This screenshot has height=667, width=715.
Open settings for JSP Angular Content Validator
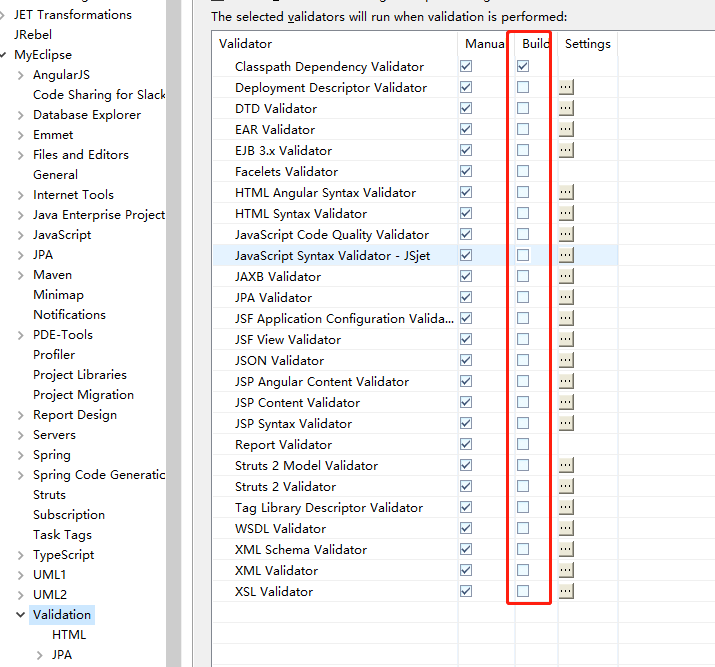coord(566,381)
